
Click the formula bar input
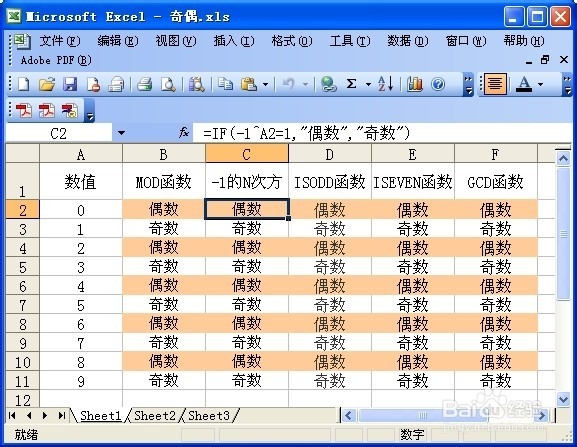coord(382,133)
